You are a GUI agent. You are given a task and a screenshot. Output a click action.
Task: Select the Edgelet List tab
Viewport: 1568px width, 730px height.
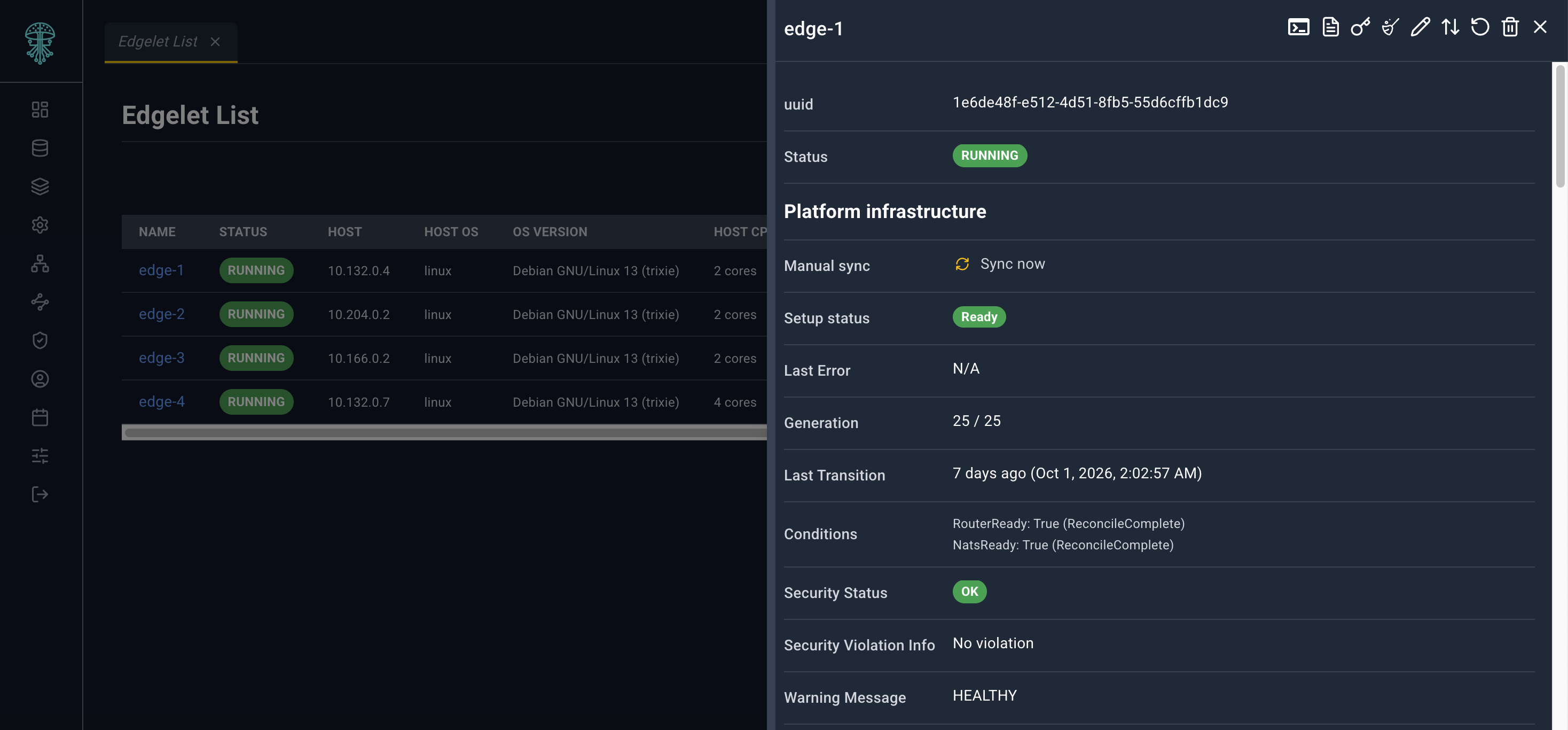click(158, 41)
